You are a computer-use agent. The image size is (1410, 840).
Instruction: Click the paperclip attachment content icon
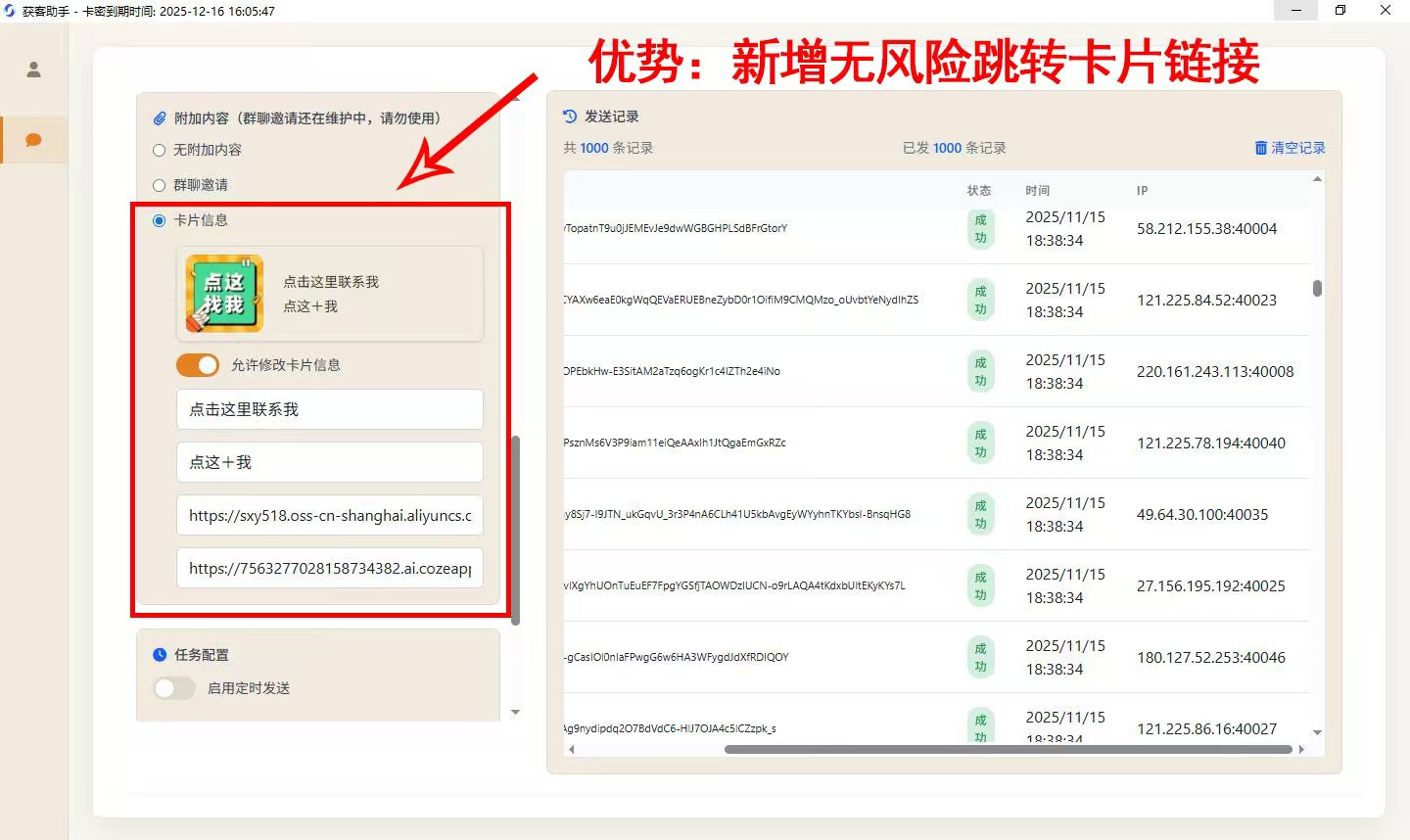[x=160, y=118]
